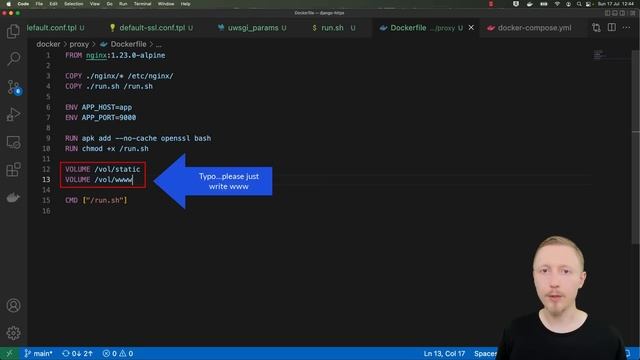Screen dimensions: 640x360
Task: Toggle the primary sidebar layout icon in title bar
Action: (607, 13)
